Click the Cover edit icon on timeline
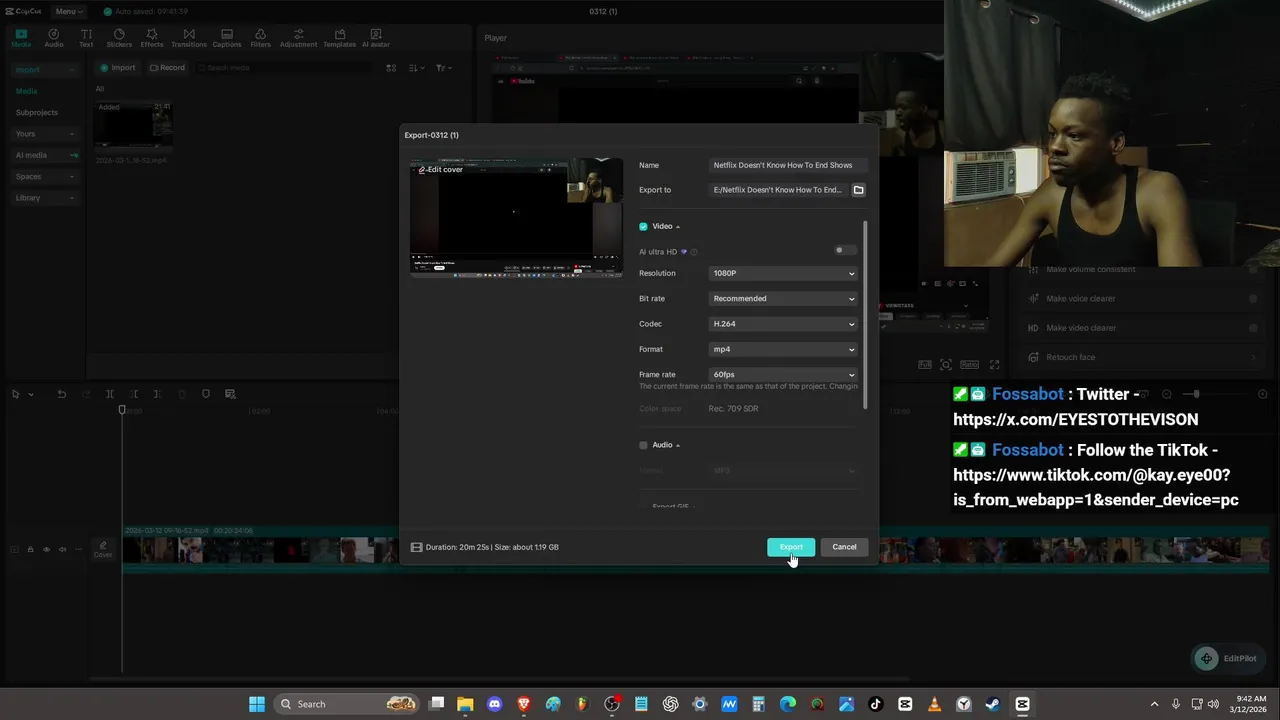Image resolution: width=1280 pixels, height=720 pixels. [103, 549]
